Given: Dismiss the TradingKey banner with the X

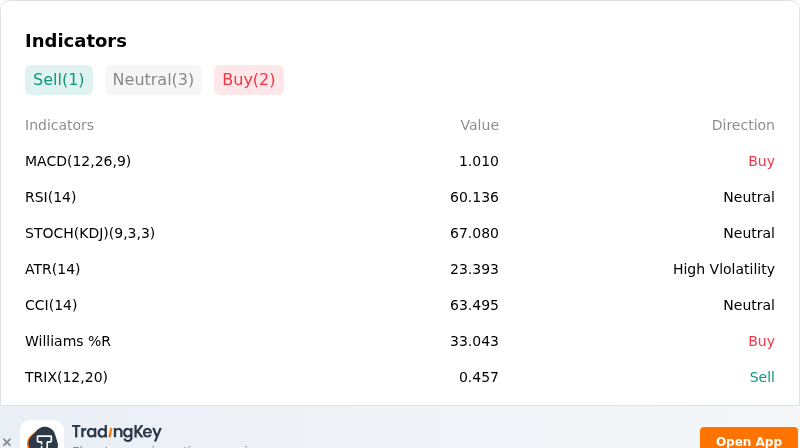Looking at the screenshot, I should coord(7,442).
